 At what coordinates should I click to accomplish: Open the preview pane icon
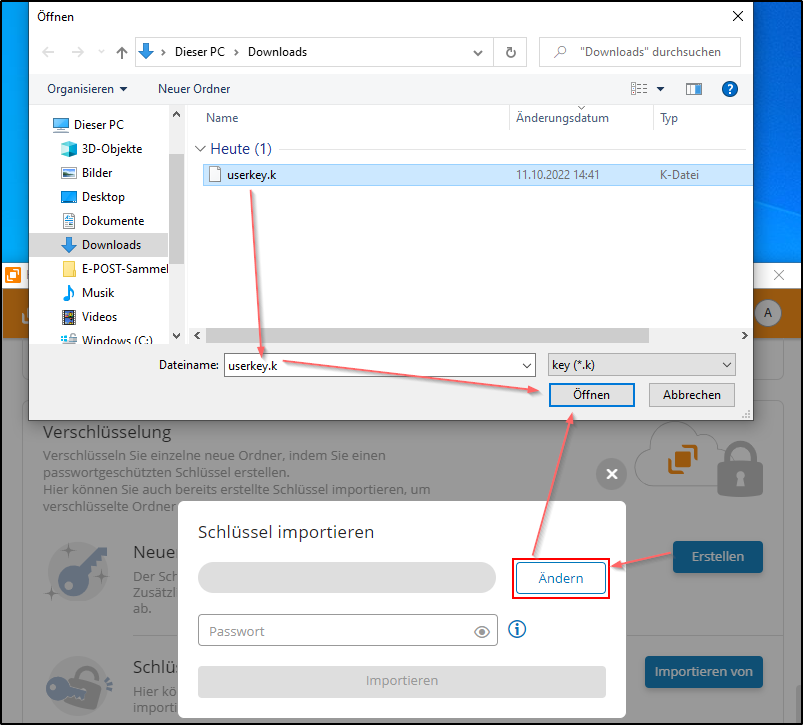[x=694, y=88]
